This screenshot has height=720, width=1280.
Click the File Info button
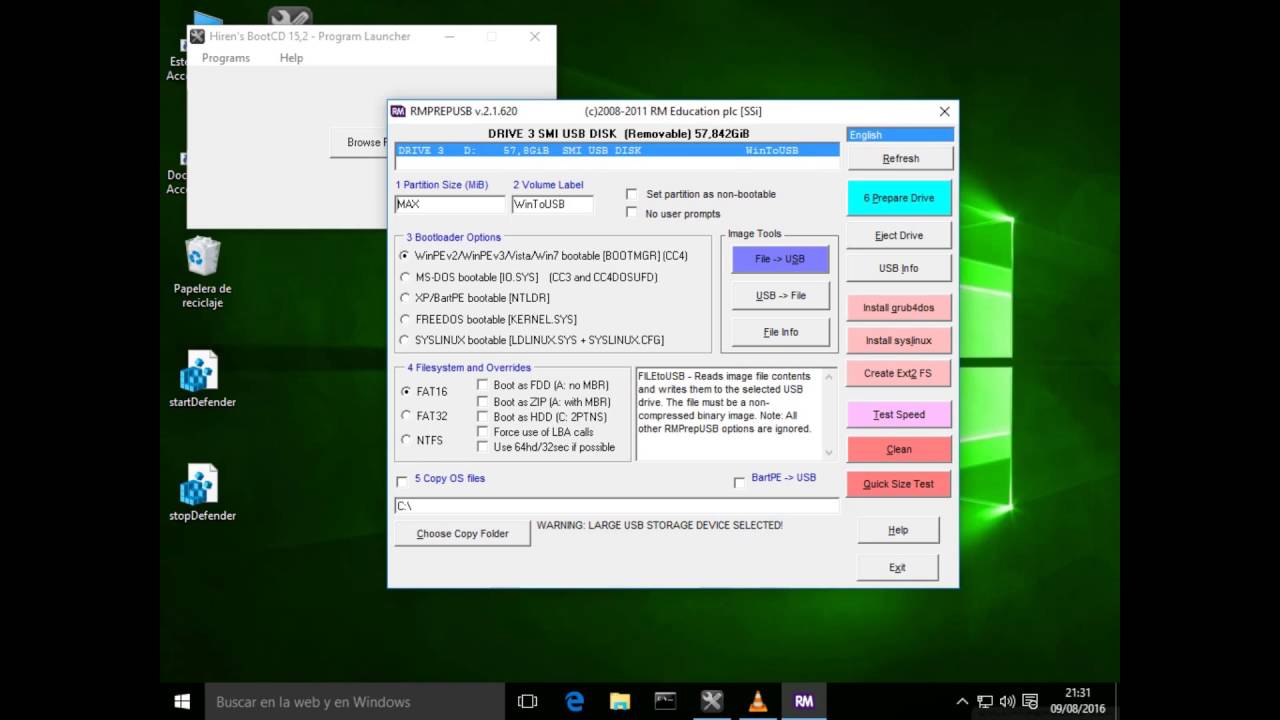(780, 332)
